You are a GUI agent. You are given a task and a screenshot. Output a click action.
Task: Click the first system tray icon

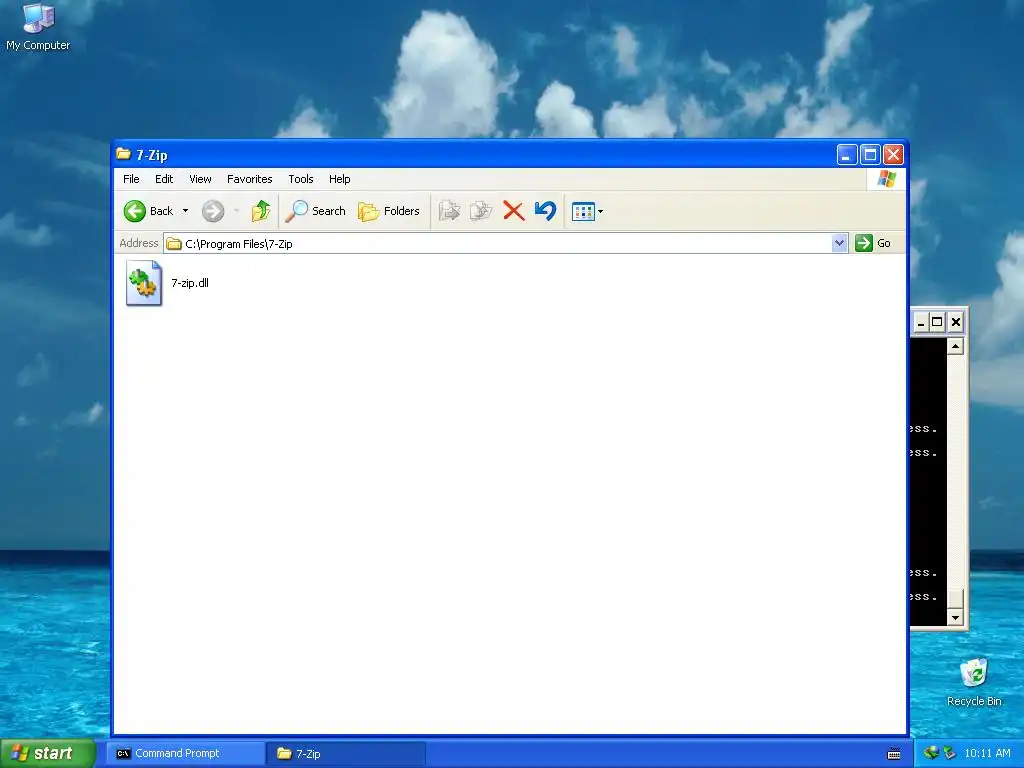point(931,753)
